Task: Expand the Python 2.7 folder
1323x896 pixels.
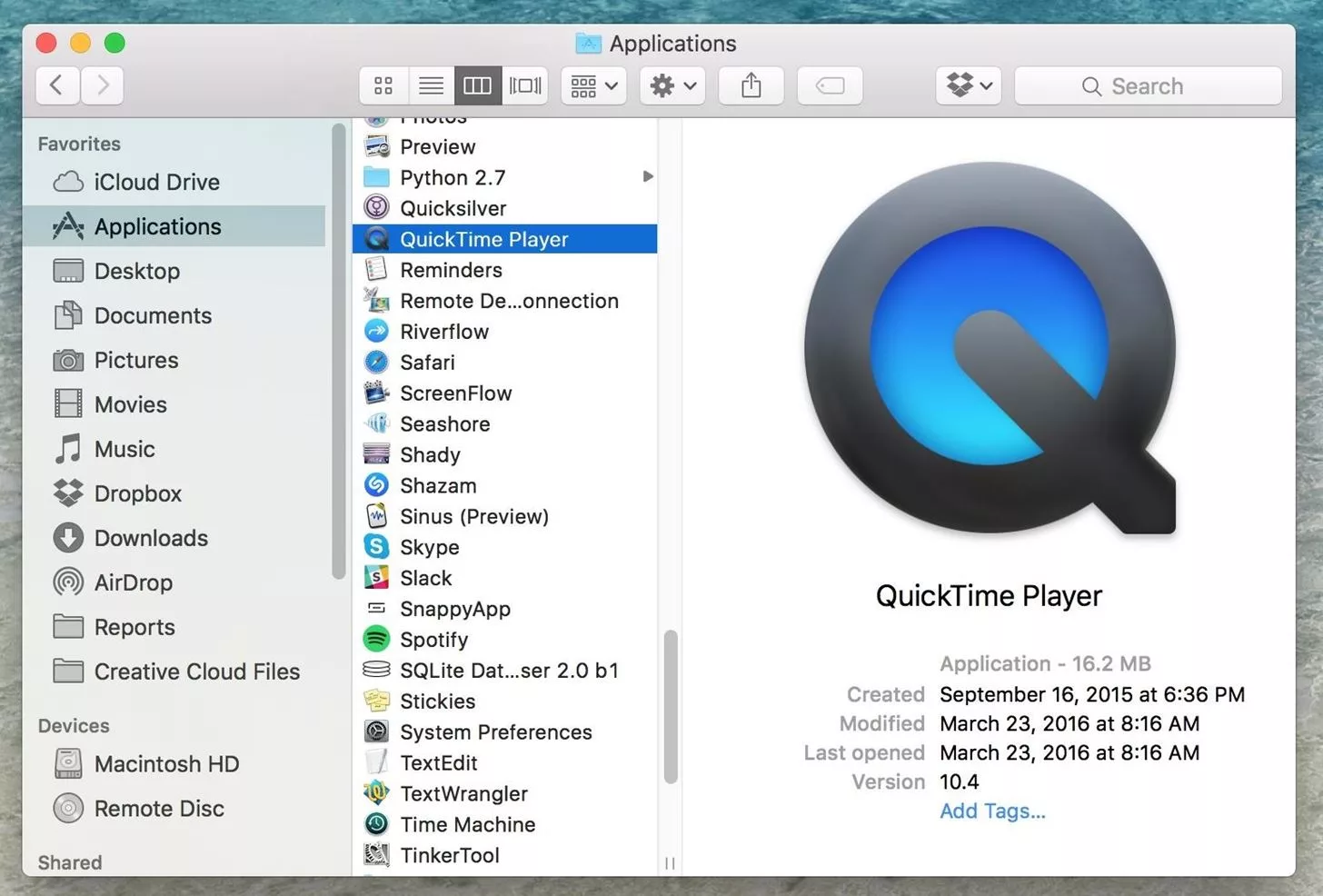Action: (x=647, y=177)
